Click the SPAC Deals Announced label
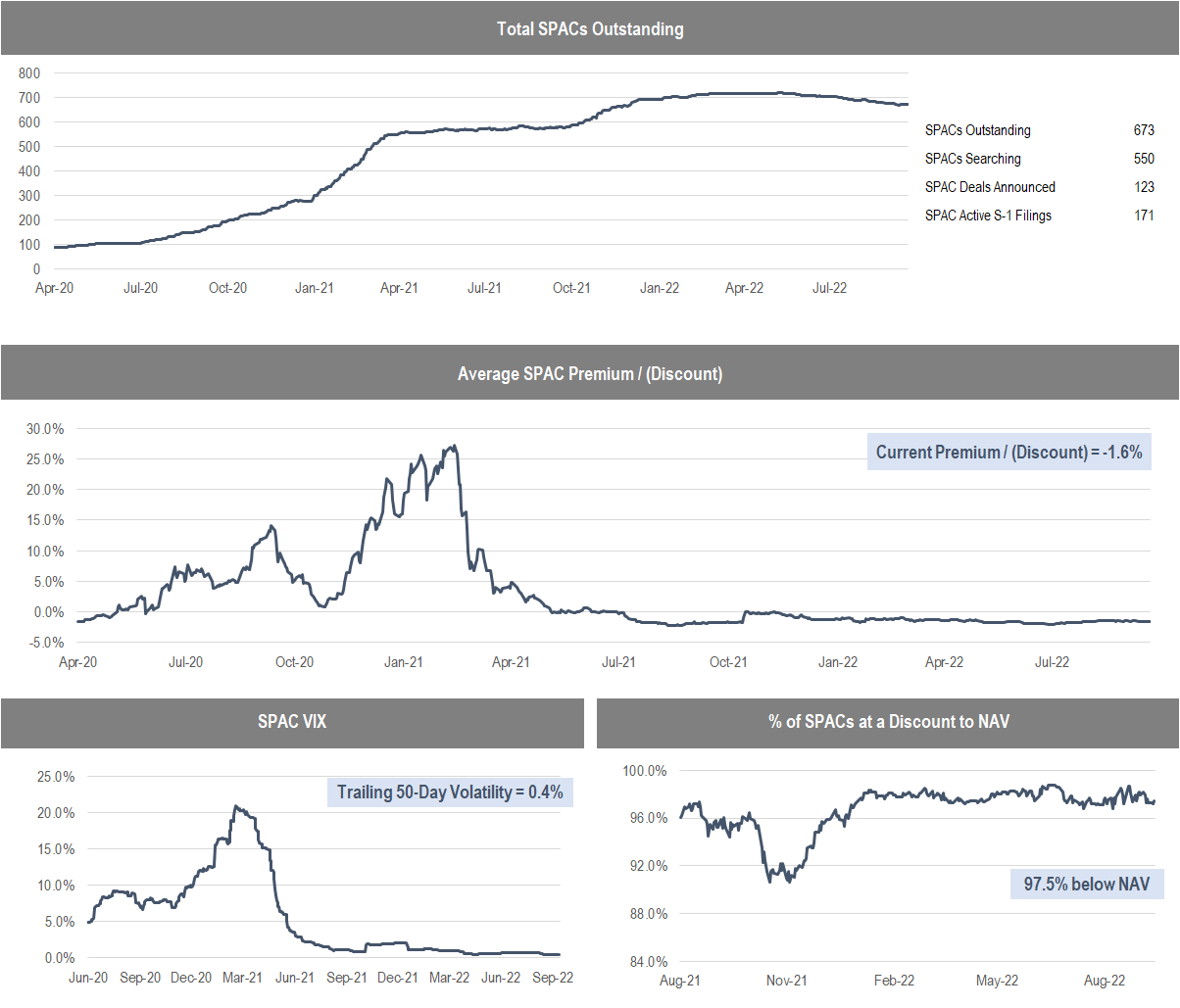 pyautogui.click(x=990, y=187)
